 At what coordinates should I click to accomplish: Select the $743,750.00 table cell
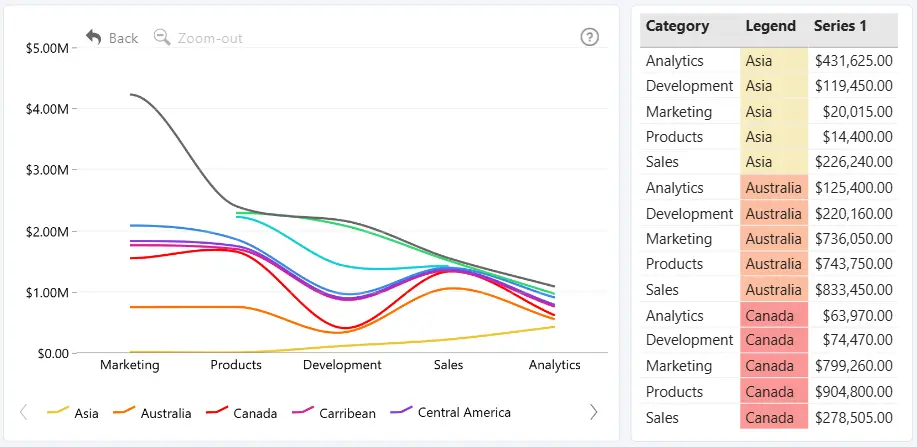point(854,264)
